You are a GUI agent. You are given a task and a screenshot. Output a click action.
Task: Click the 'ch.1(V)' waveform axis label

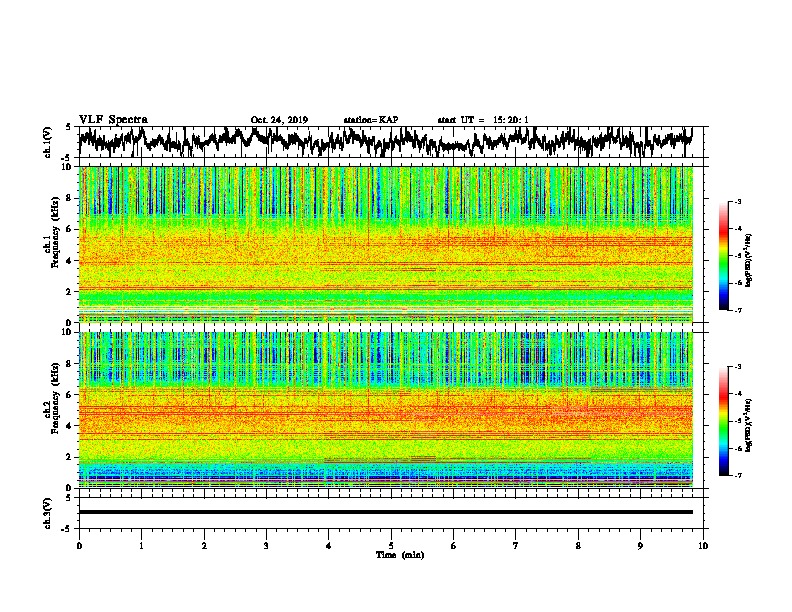[48, 142]
